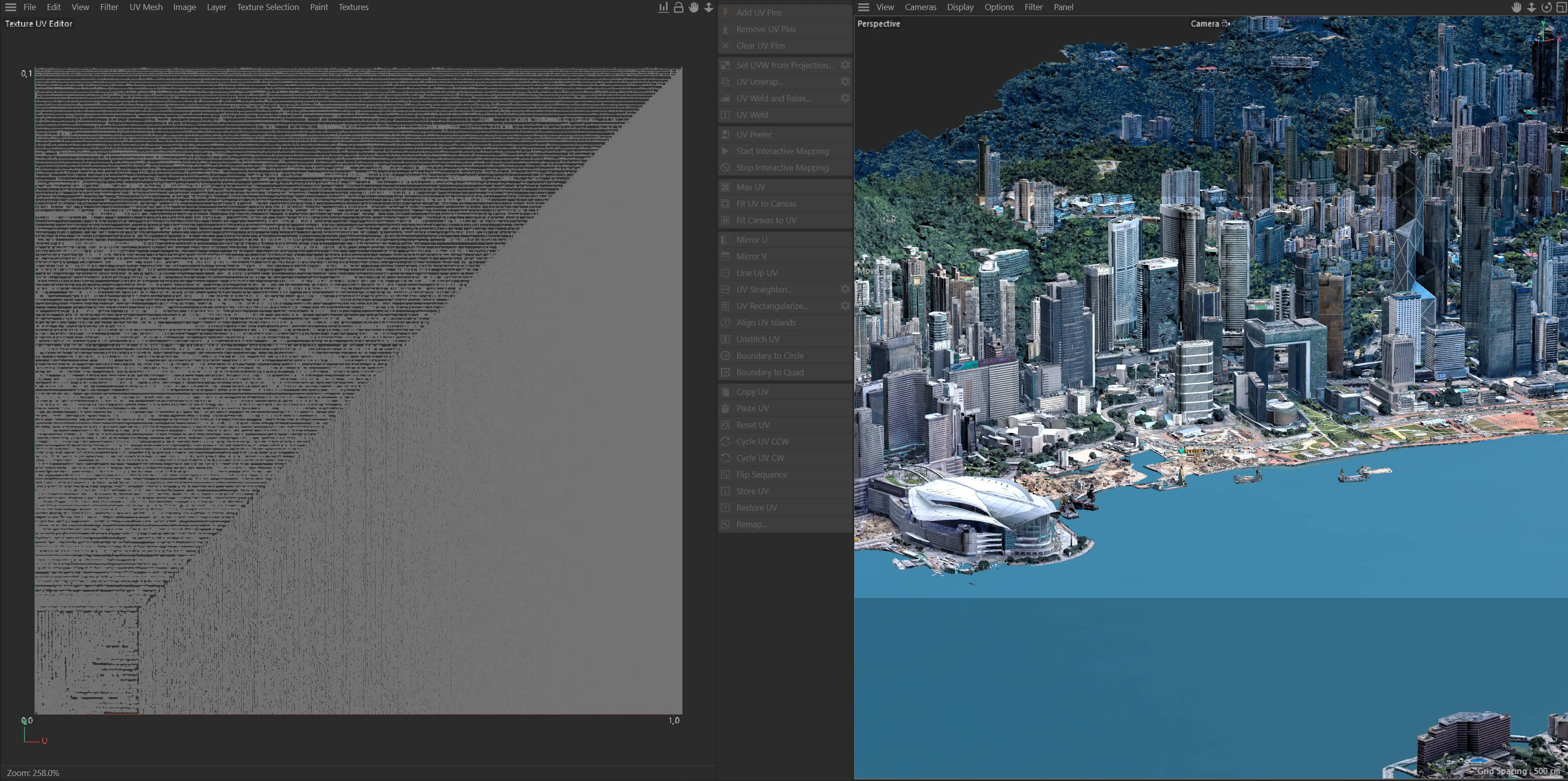Click the Reset UV button
Viewport: 1568px width, 781px height.
point(785,425)
